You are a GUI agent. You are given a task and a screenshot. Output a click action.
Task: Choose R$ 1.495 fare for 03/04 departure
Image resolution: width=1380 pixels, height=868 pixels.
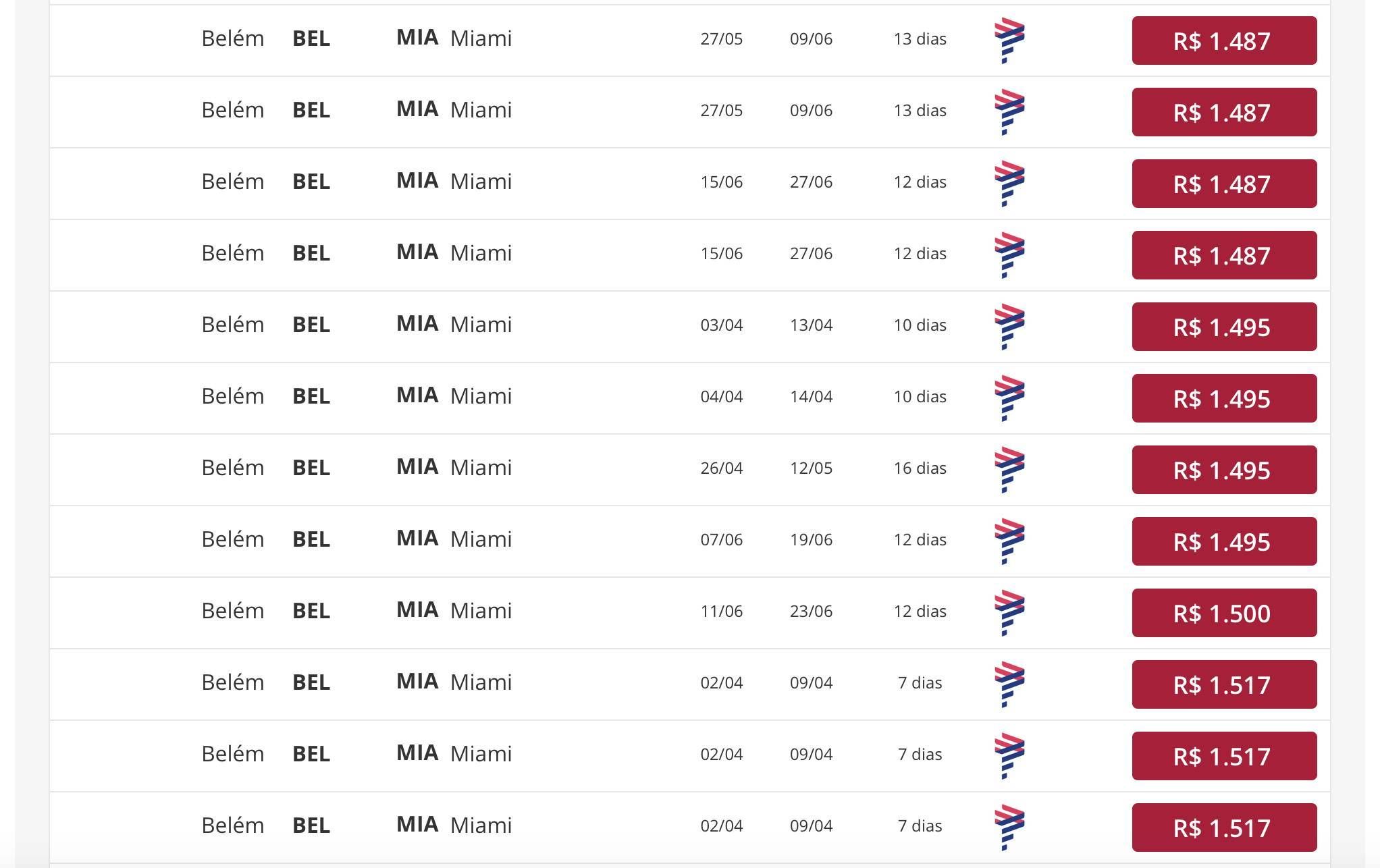(1224, 327)
